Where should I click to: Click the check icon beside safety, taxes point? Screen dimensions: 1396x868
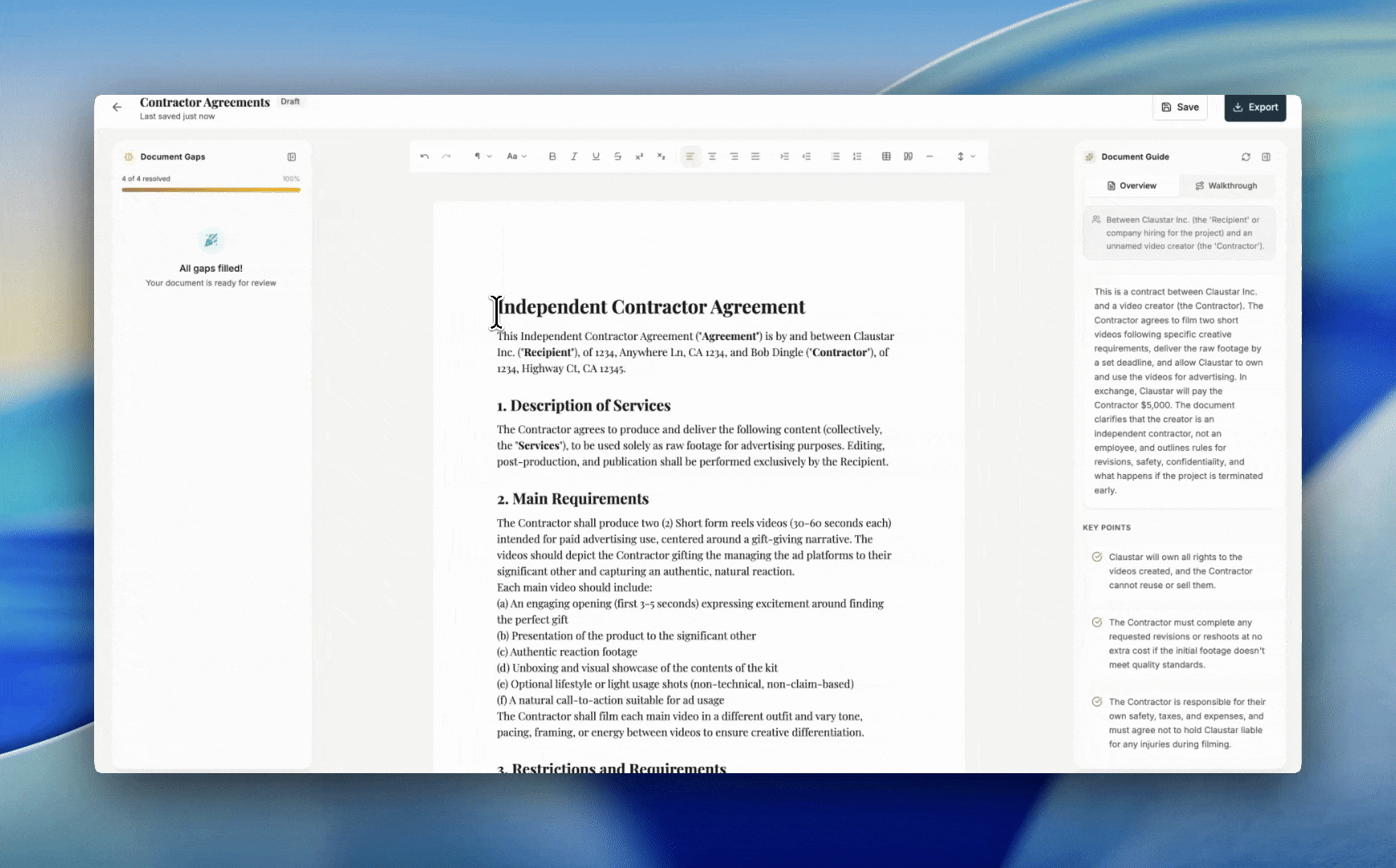click(x=1097, y=702)
